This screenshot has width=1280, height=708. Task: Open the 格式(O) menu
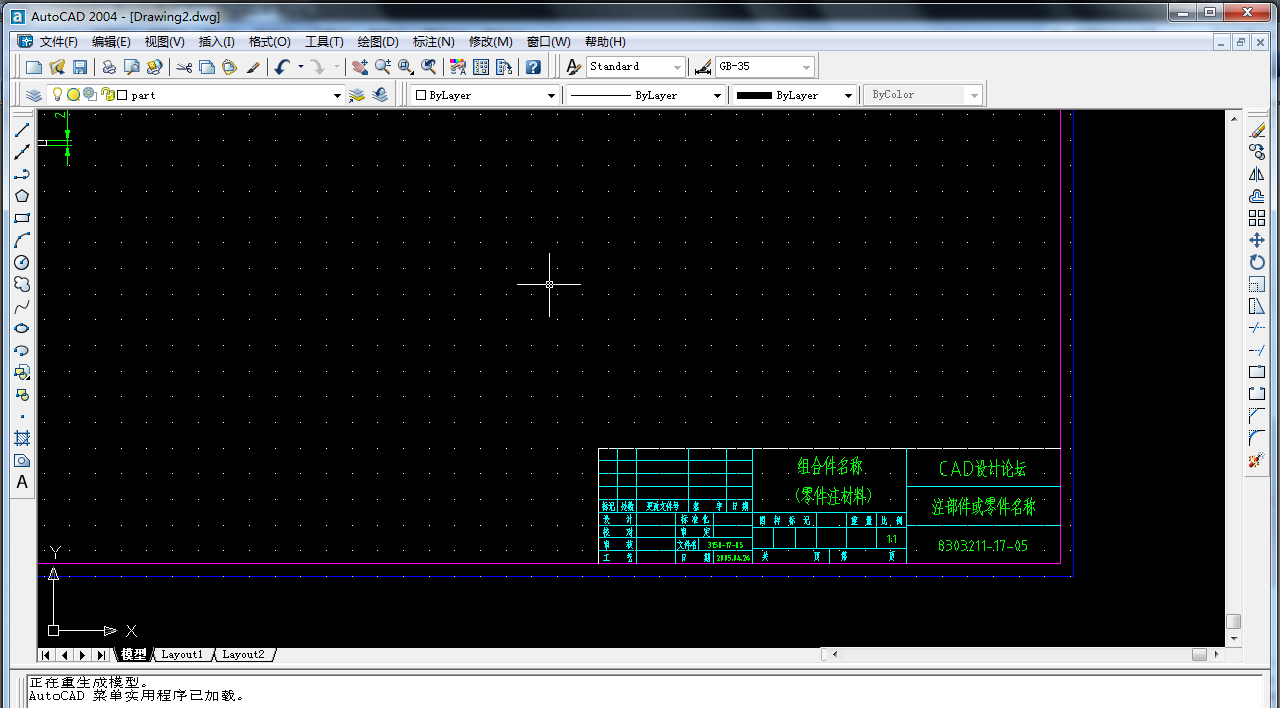tap(269, 42)
